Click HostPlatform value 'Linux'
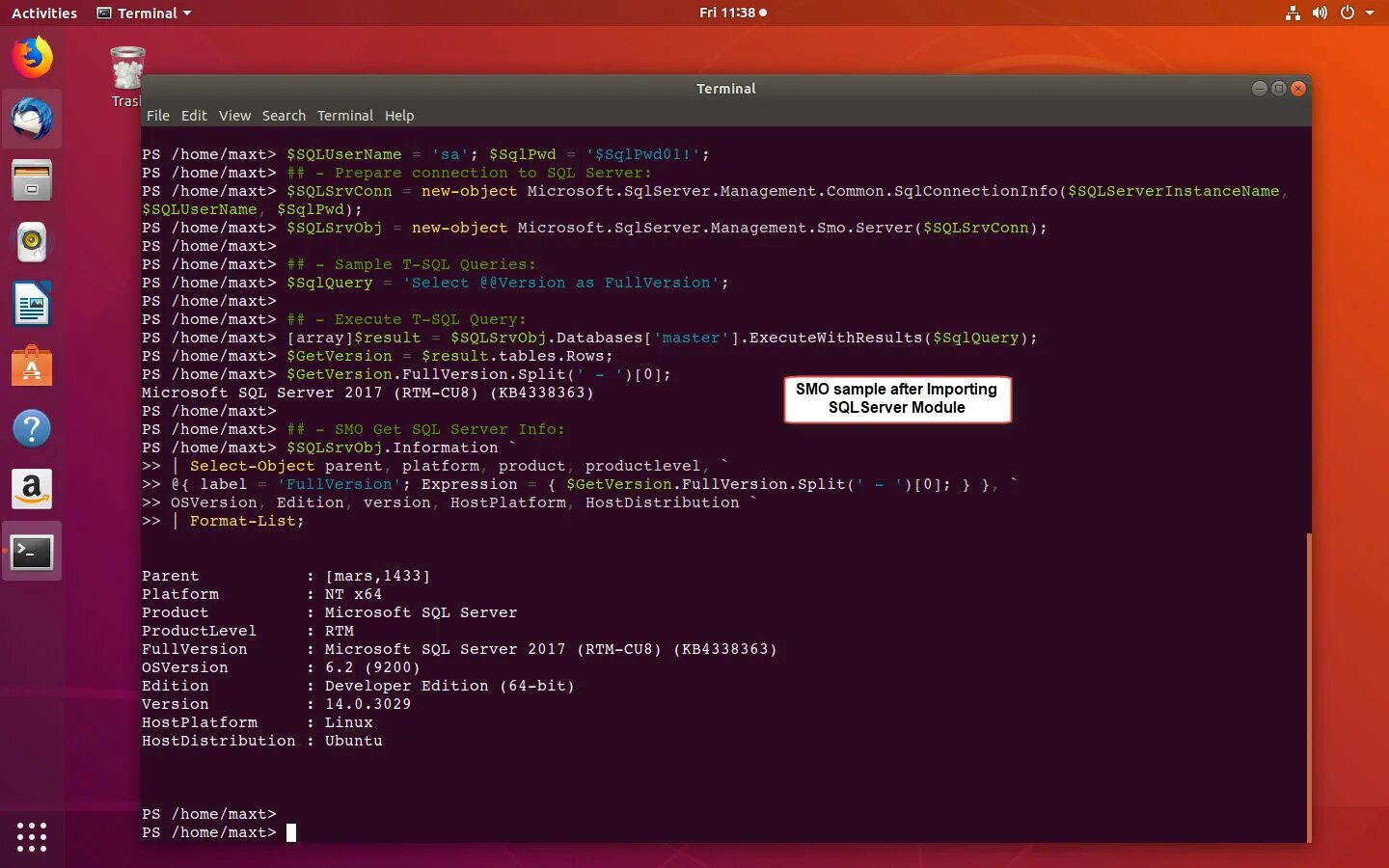Viewport: 1389px width, 868px height. click(x=348, y=722)
